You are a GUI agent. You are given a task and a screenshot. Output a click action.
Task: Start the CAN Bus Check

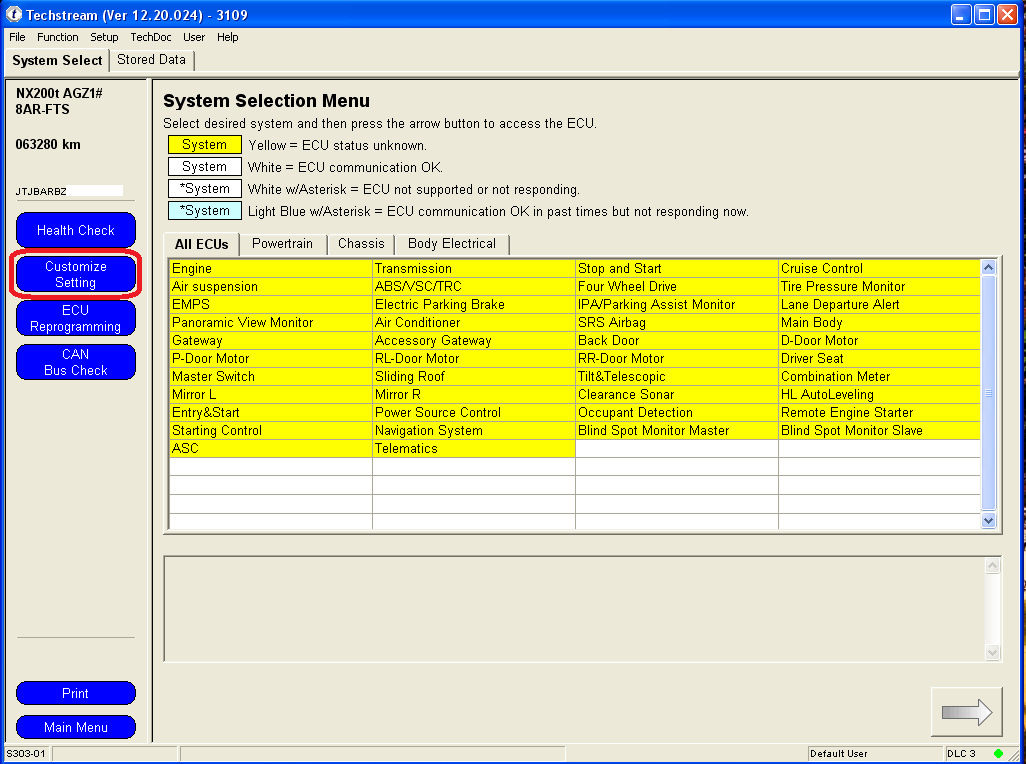76,362
